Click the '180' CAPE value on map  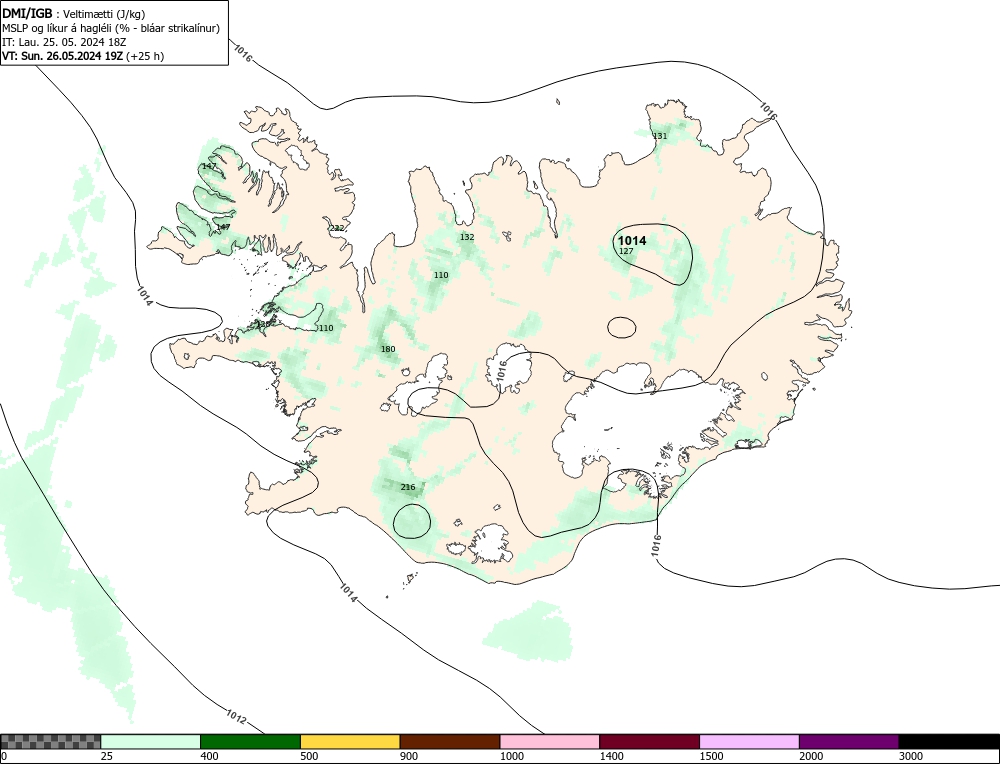tap(388, 349)
